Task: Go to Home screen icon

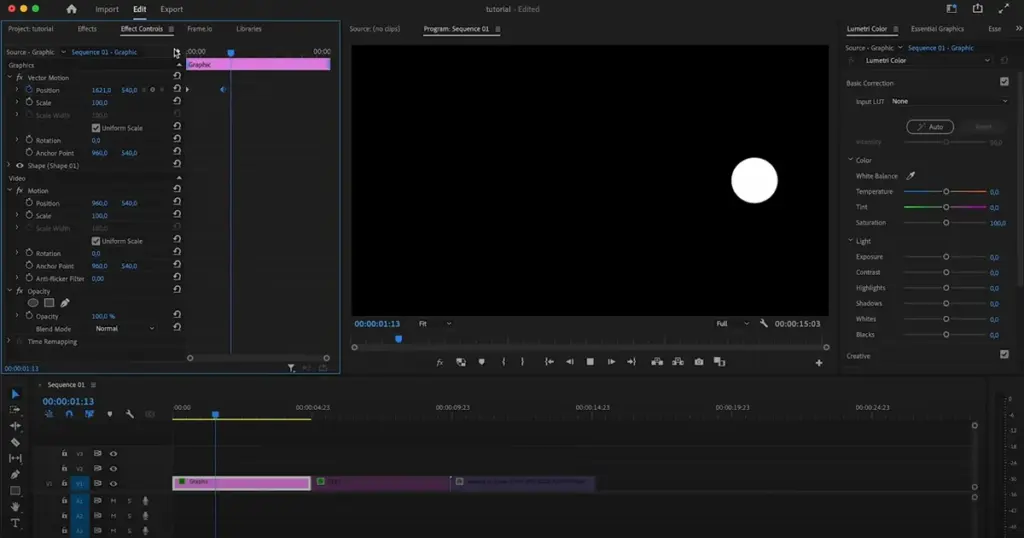Action: click(x=71, y=9)
